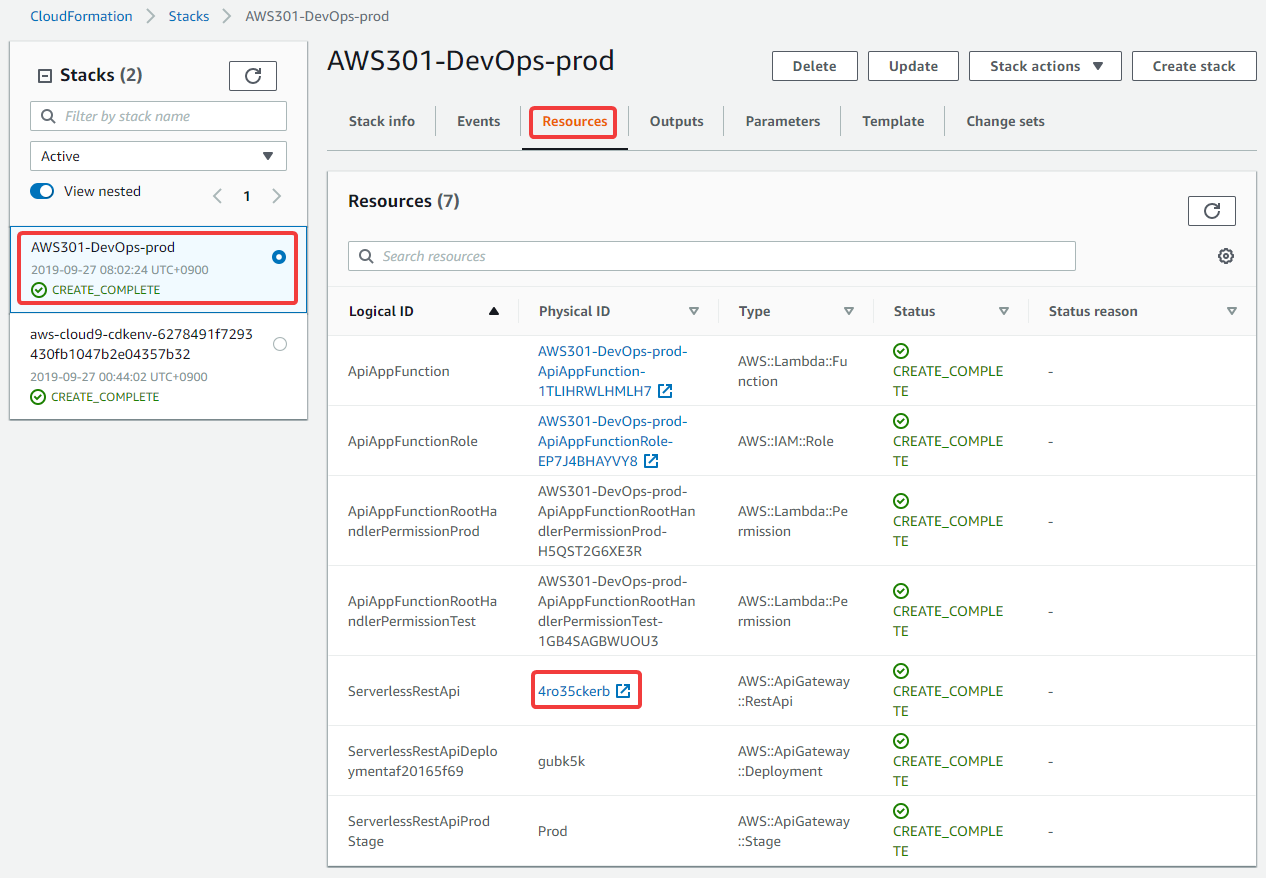This screenshot has height=878, width=1266.
Task: Go to previous stacks page
Action: [x=217, y=196]
